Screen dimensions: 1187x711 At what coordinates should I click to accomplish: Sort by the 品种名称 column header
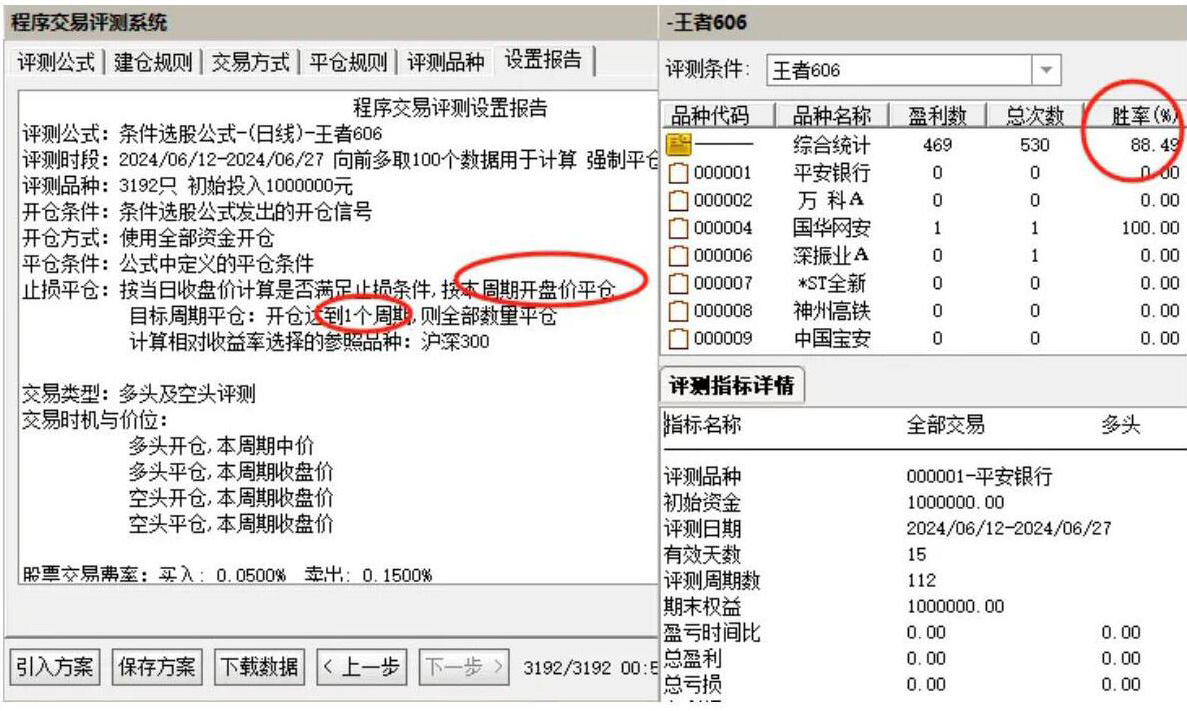831,116
